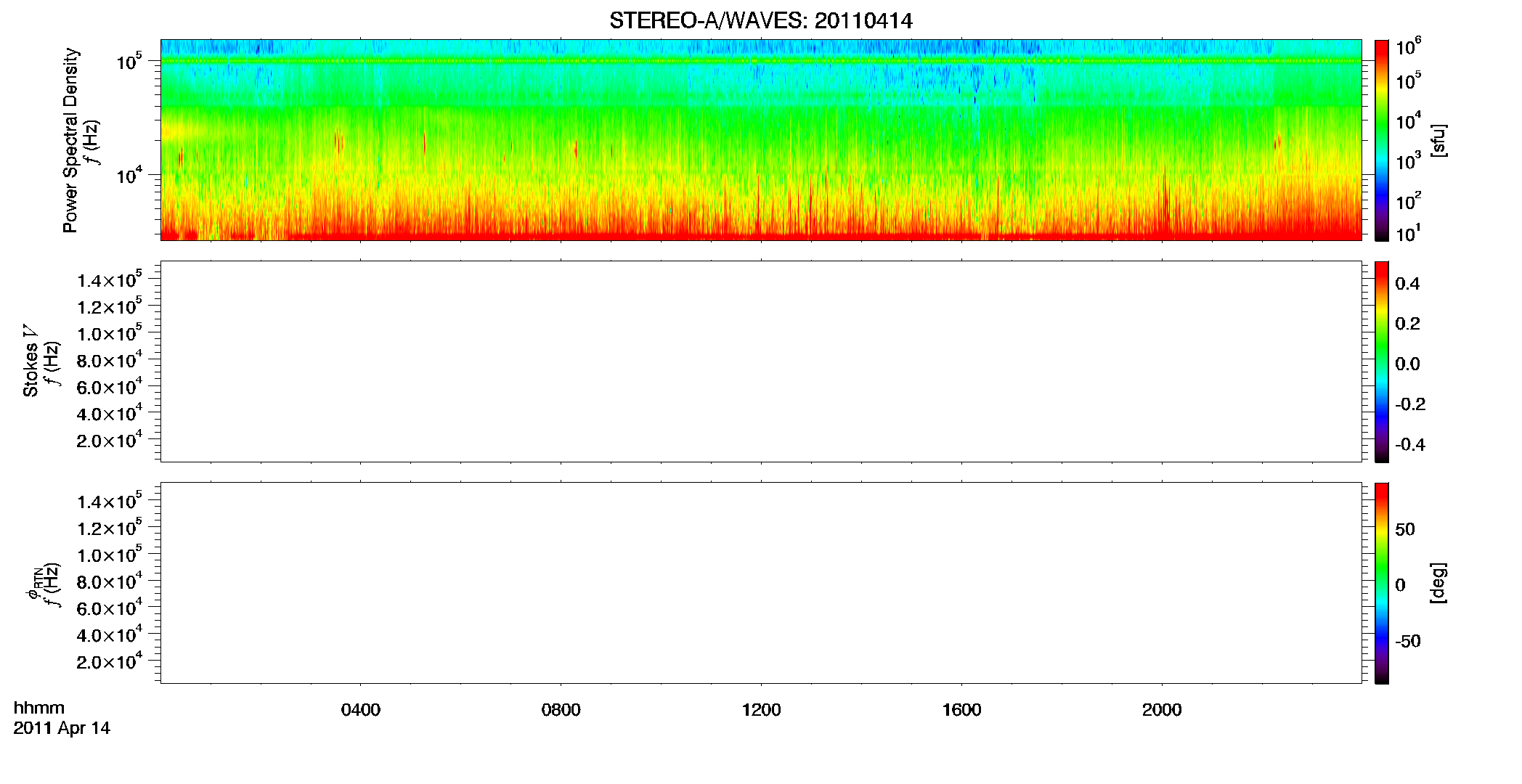Image resolution: width=1522 pixels, height=784 pixels.
Task: Click the 1600 time axis label
Action: [x=961, y=710]
